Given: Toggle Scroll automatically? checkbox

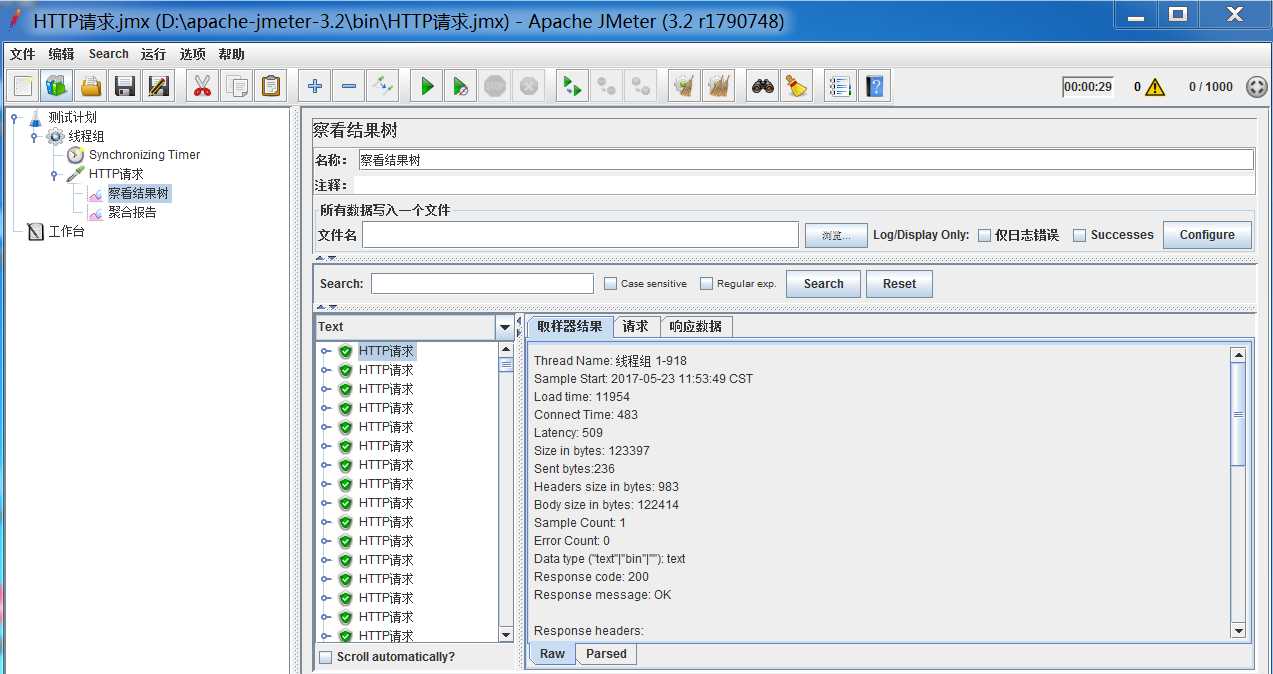Looking at the screenshot, I should [x=326, y=657].
